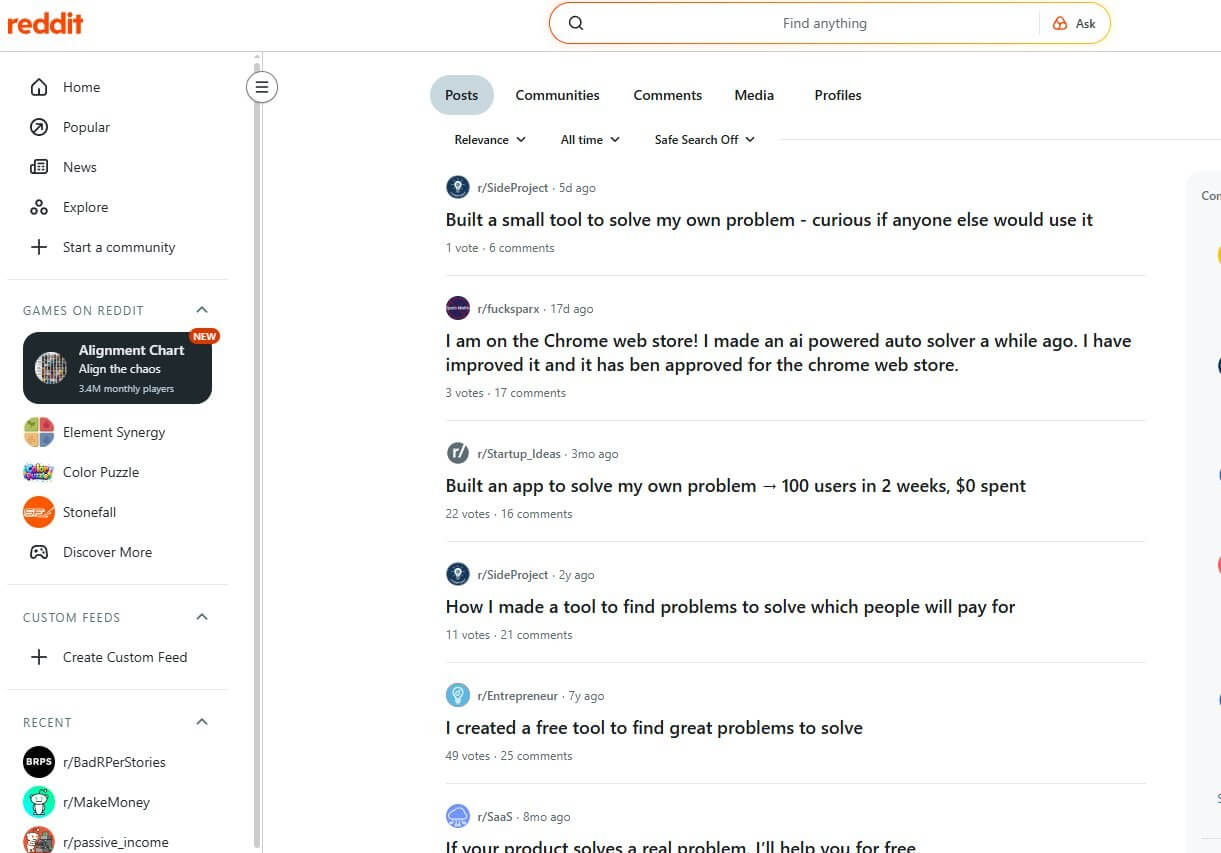Viewport: 1221px width, 853px height.
Task: Click the search magnifier icon
Action: click(x=576, y=23)
